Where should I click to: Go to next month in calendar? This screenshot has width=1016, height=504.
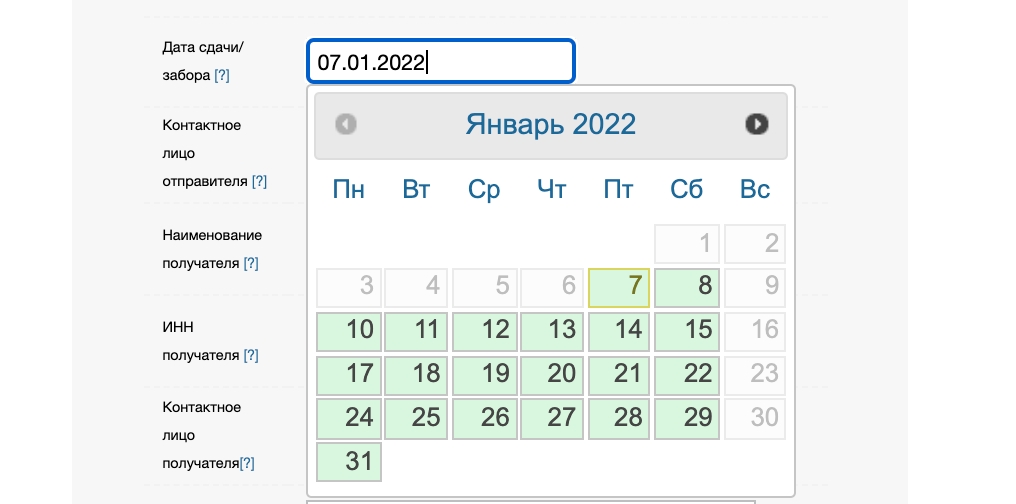[757, 124]
